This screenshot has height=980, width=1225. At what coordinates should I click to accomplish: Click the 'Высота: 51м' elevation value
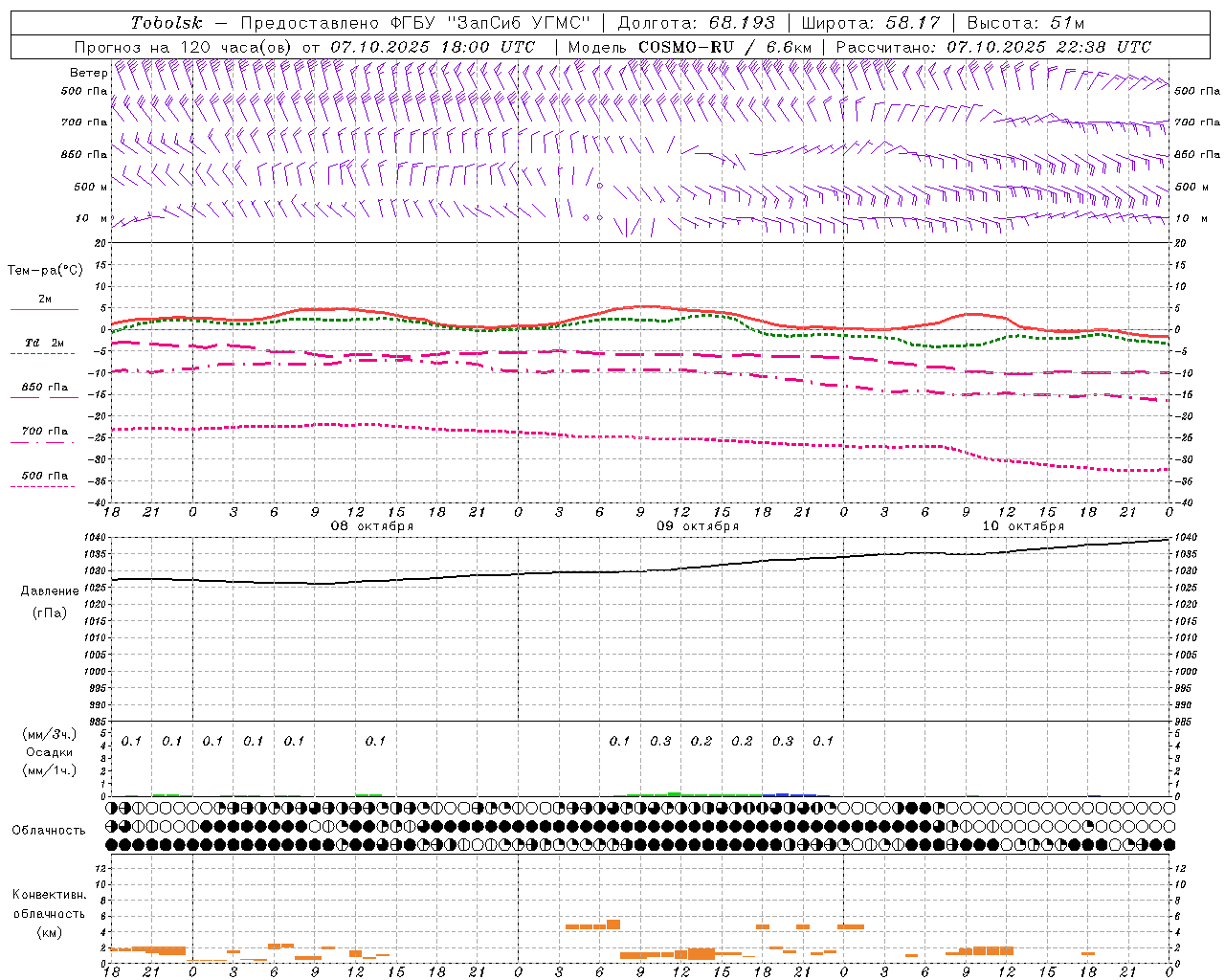pos(1026,23)
